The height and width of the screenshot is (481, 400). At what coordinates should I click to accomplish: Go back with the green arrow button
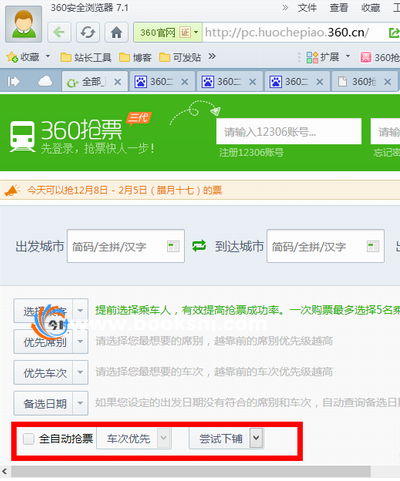pos(59,32)
